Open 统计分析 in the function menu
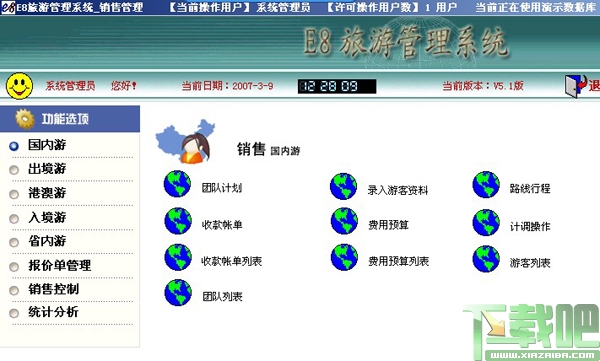600x361 pixels. click(53, 312)
